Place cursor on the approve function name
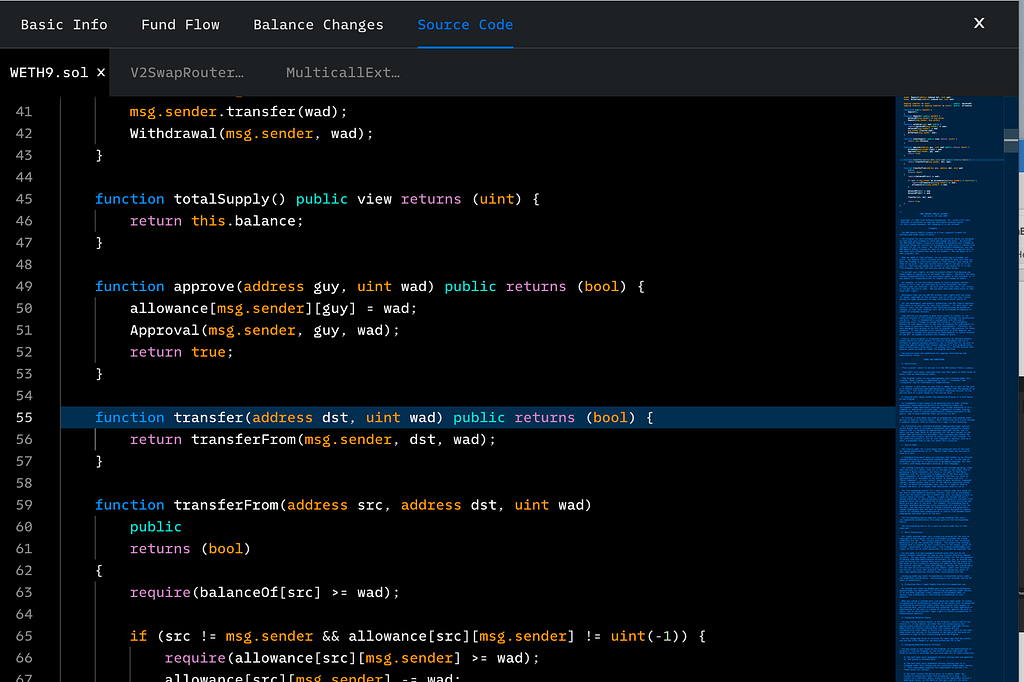The width and height of the screenshot is (1024, 682). (x=203, y=287)
